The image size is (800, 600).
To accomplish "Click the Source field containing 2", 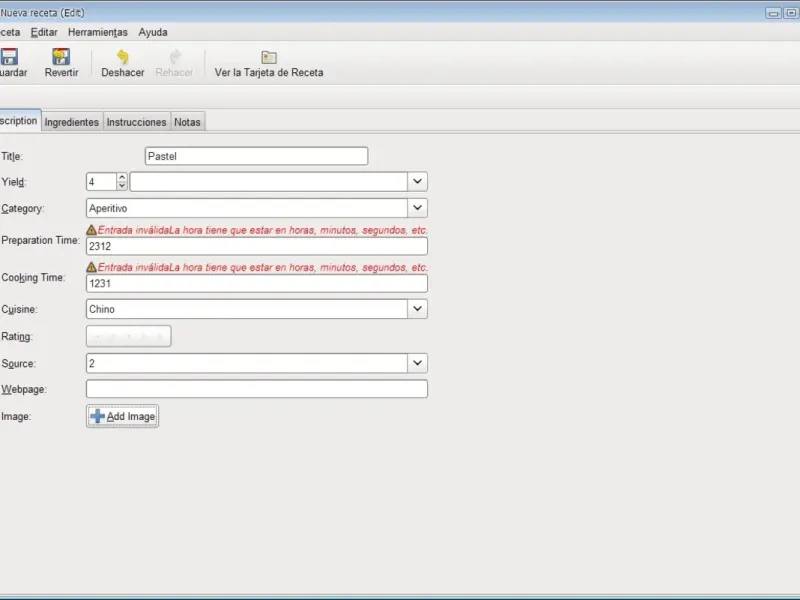I will tap(247, 363).
